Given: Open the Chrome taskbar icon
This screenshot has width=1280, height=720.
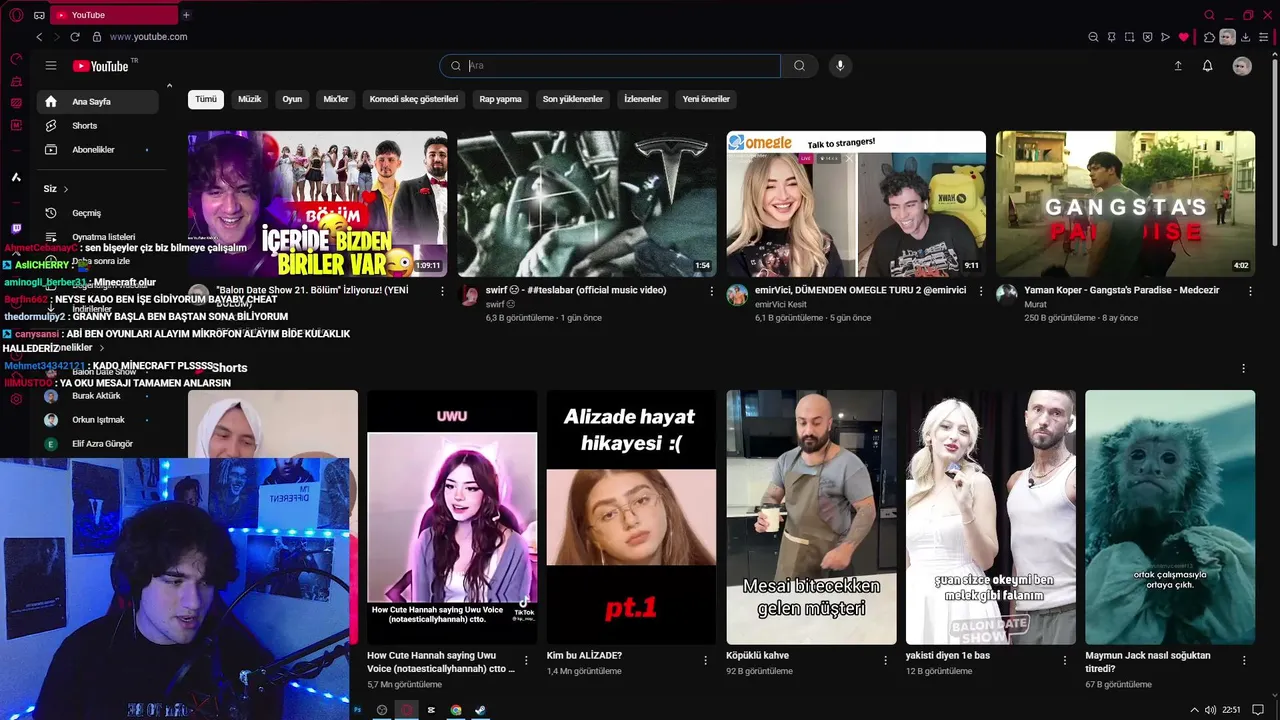Looking at the screenshot, I should coord(456,710).
